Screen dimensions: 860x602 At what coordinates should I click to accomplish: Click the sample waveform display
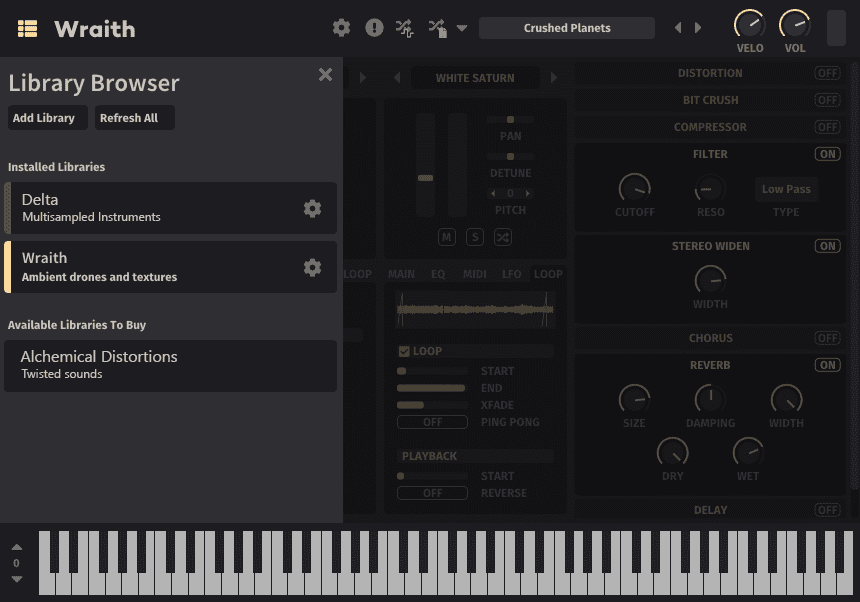[475, 310]
